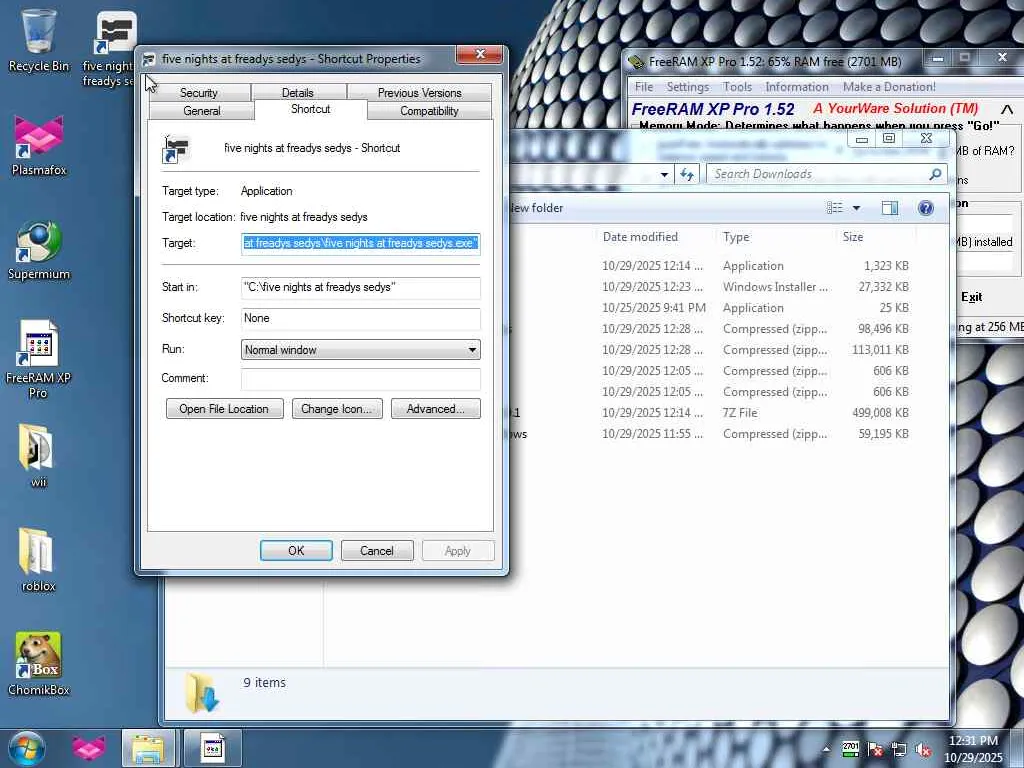Screen dimensions: 1024x768
Task: Switch to the General tab
Action: 202,111
